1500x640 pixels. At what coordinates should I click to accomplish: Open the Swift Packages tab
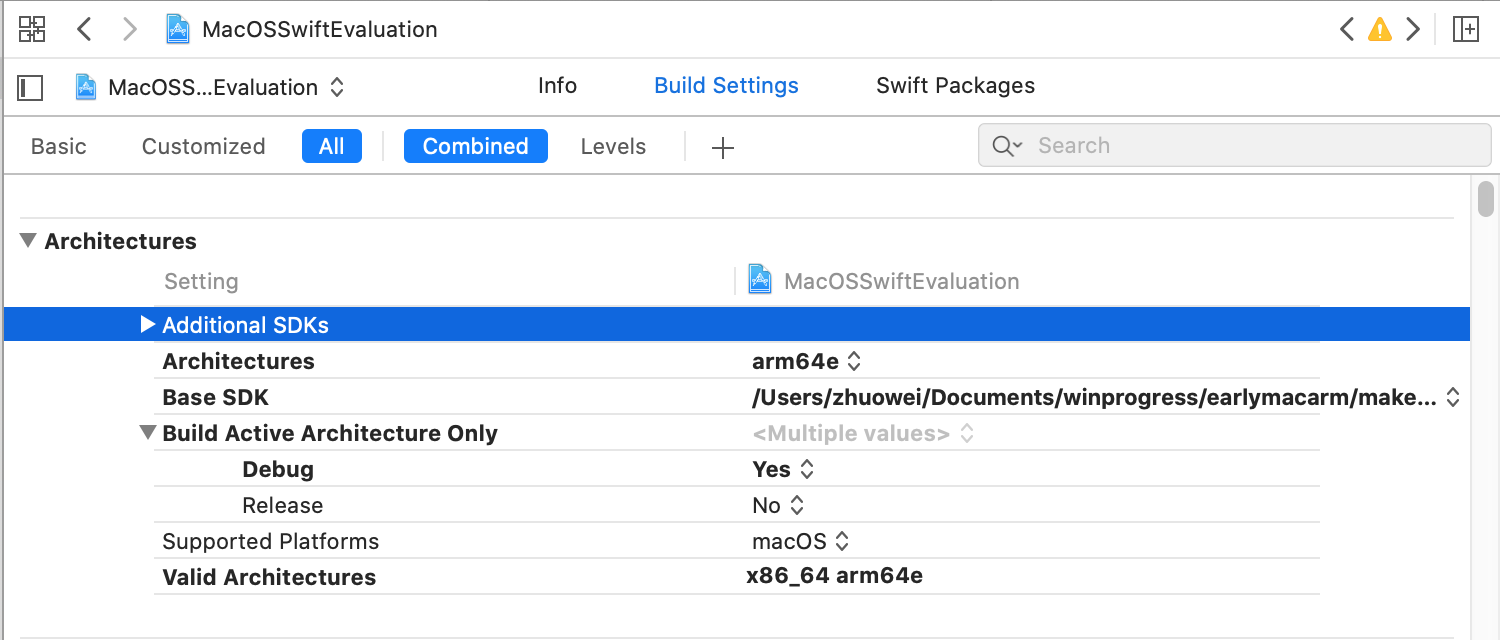tap(955, 86)
